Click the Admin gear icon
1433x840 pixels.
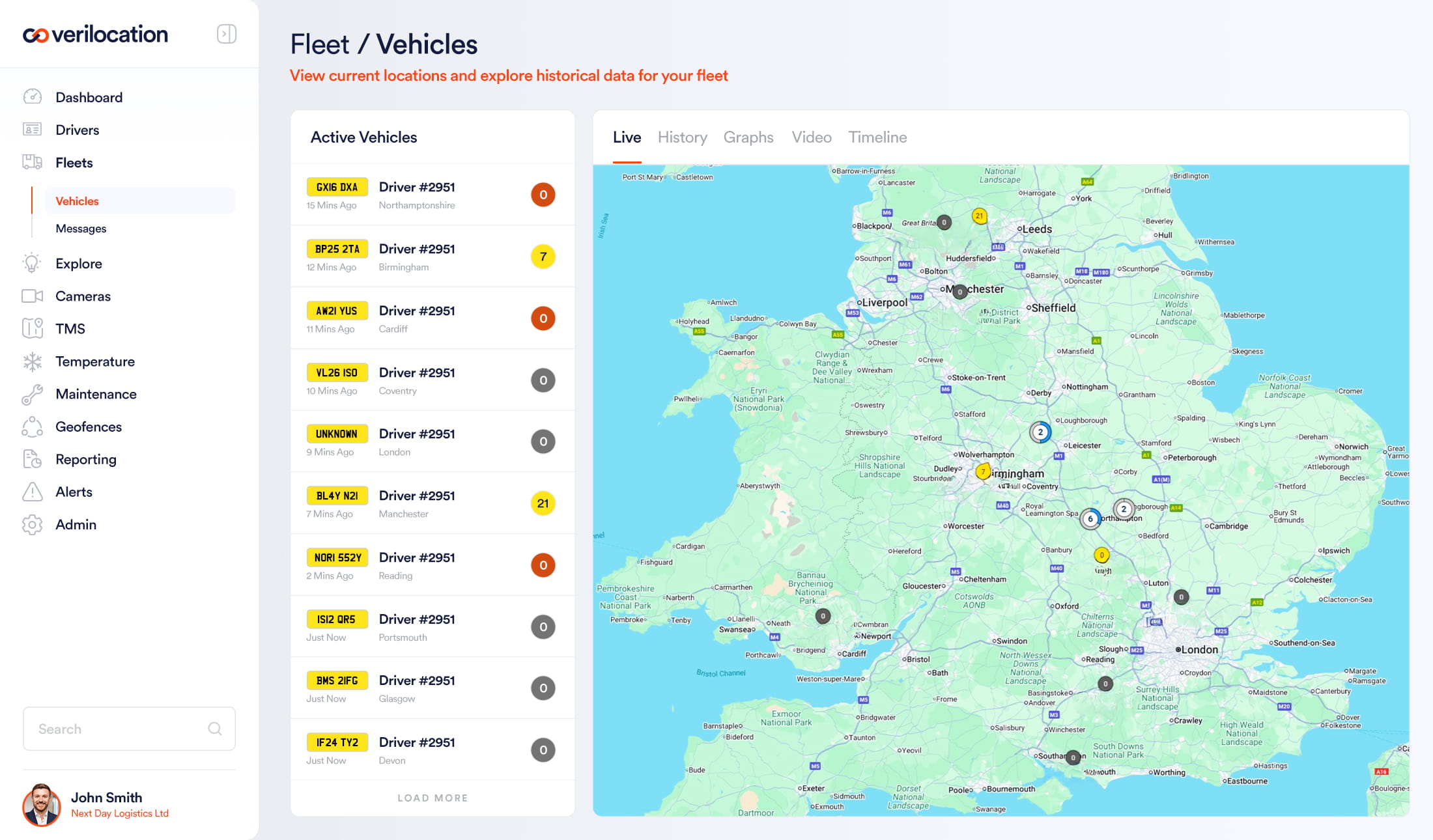click(32, 524)
